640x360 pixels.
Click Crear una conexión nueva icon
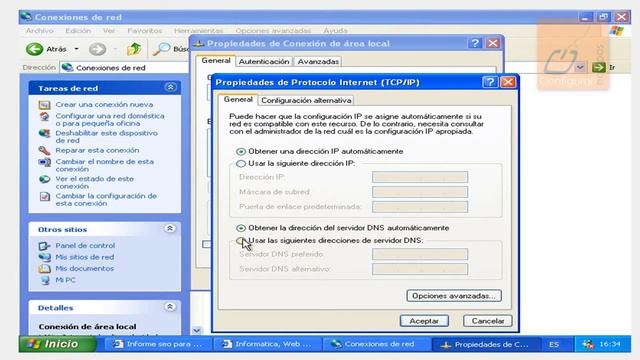(x=44, y=105)
